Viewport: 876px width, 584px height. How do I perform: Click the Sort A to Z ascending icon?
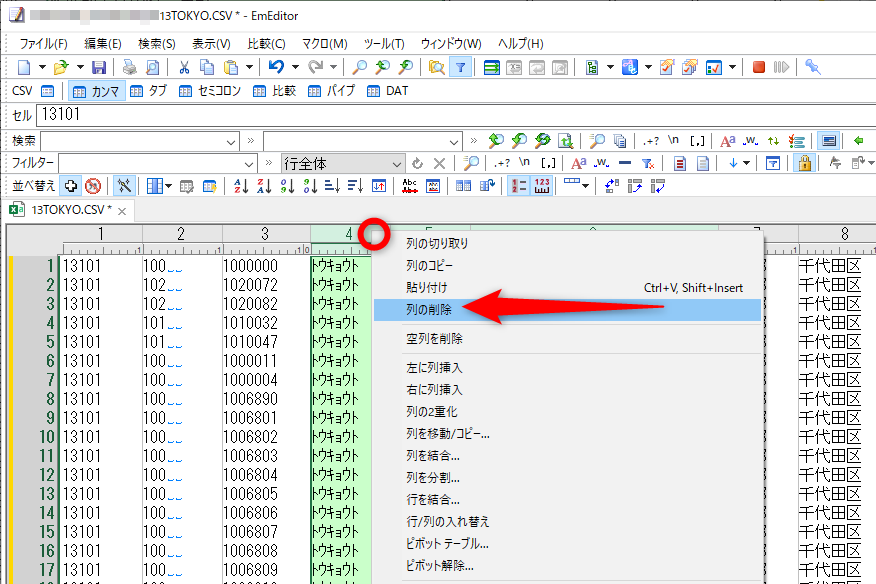241,186
